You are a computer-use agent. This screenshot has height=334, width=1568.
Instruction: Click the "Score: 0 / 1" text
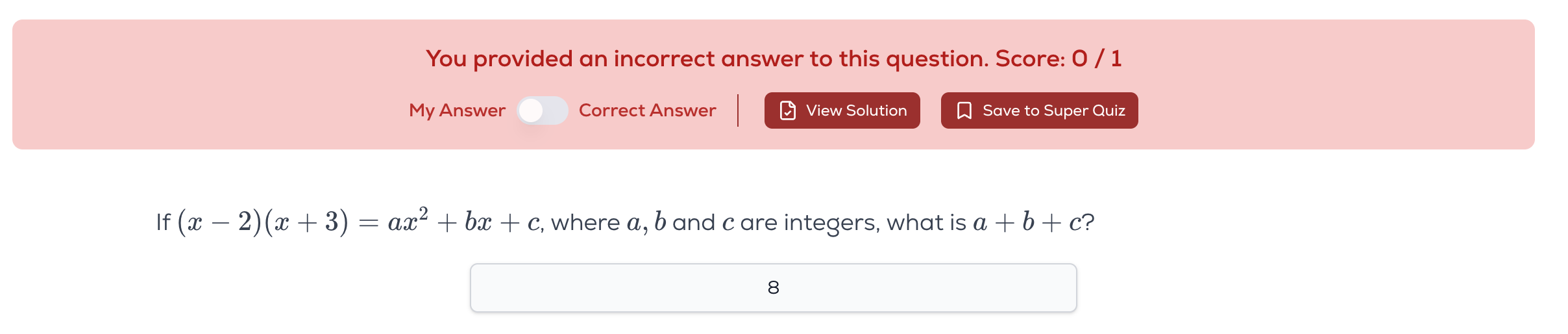click(x=1058, y=59)
